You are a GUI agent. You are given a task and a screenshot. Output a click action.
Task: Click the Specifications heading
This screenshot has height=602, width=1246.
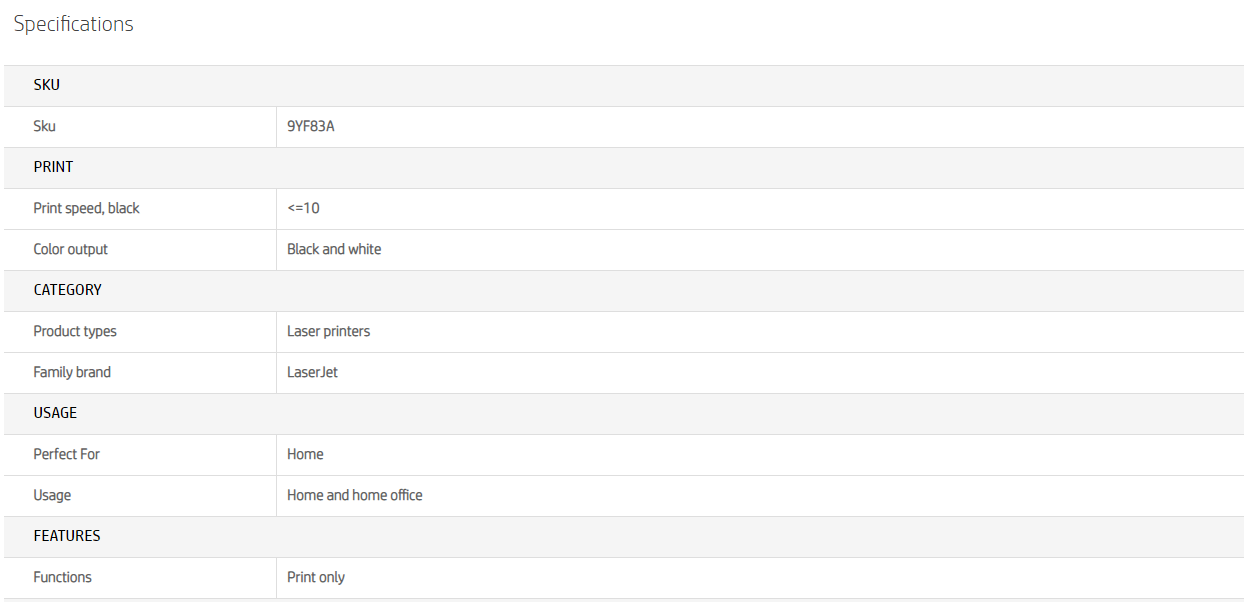click(x=73, y=25)
